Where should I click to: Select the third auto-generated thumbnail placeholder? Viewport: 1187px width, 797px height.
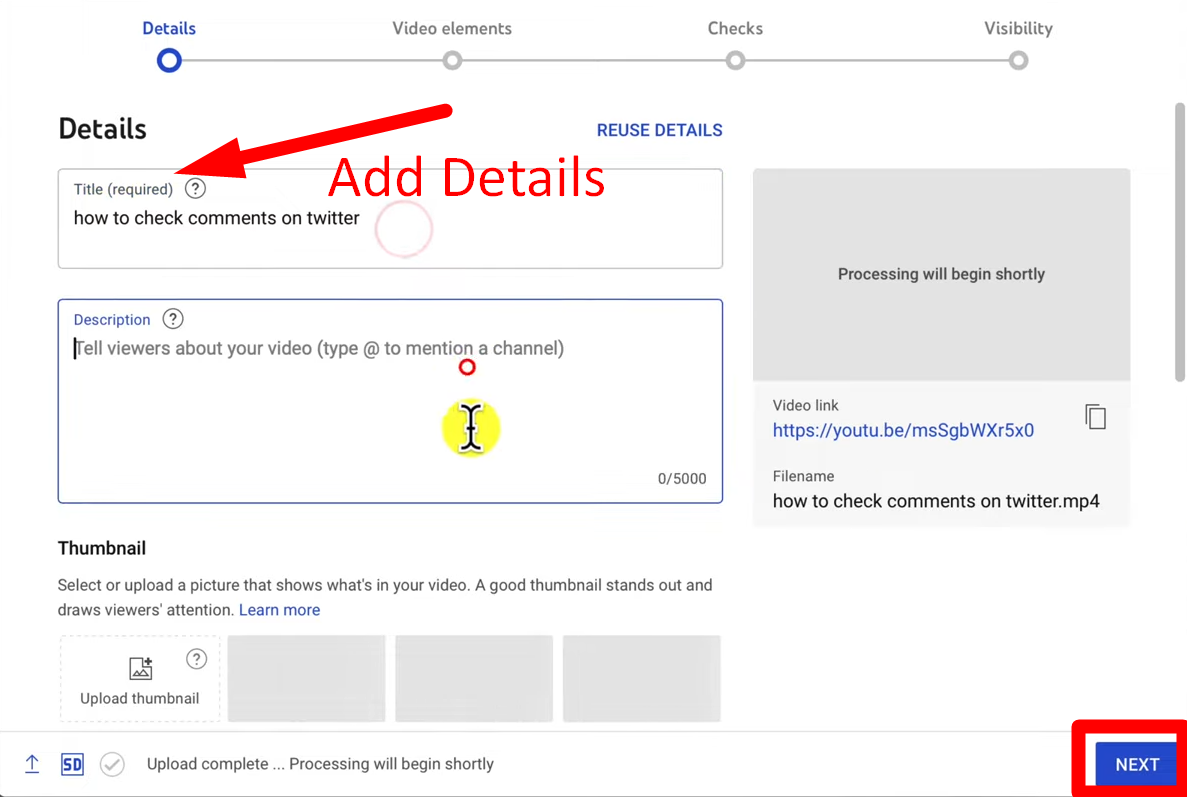641,678
